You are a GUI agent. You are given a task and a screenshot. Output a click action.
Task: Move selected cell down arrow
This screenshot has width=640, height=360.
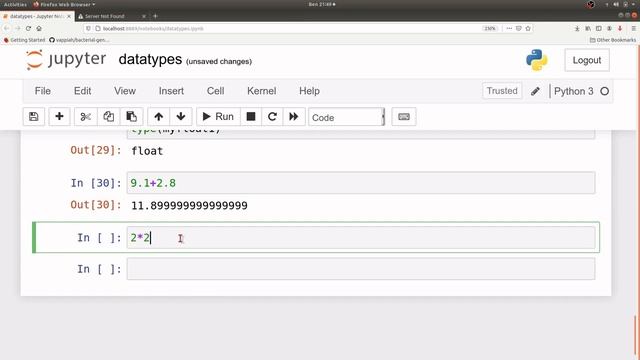coord(181,117)
